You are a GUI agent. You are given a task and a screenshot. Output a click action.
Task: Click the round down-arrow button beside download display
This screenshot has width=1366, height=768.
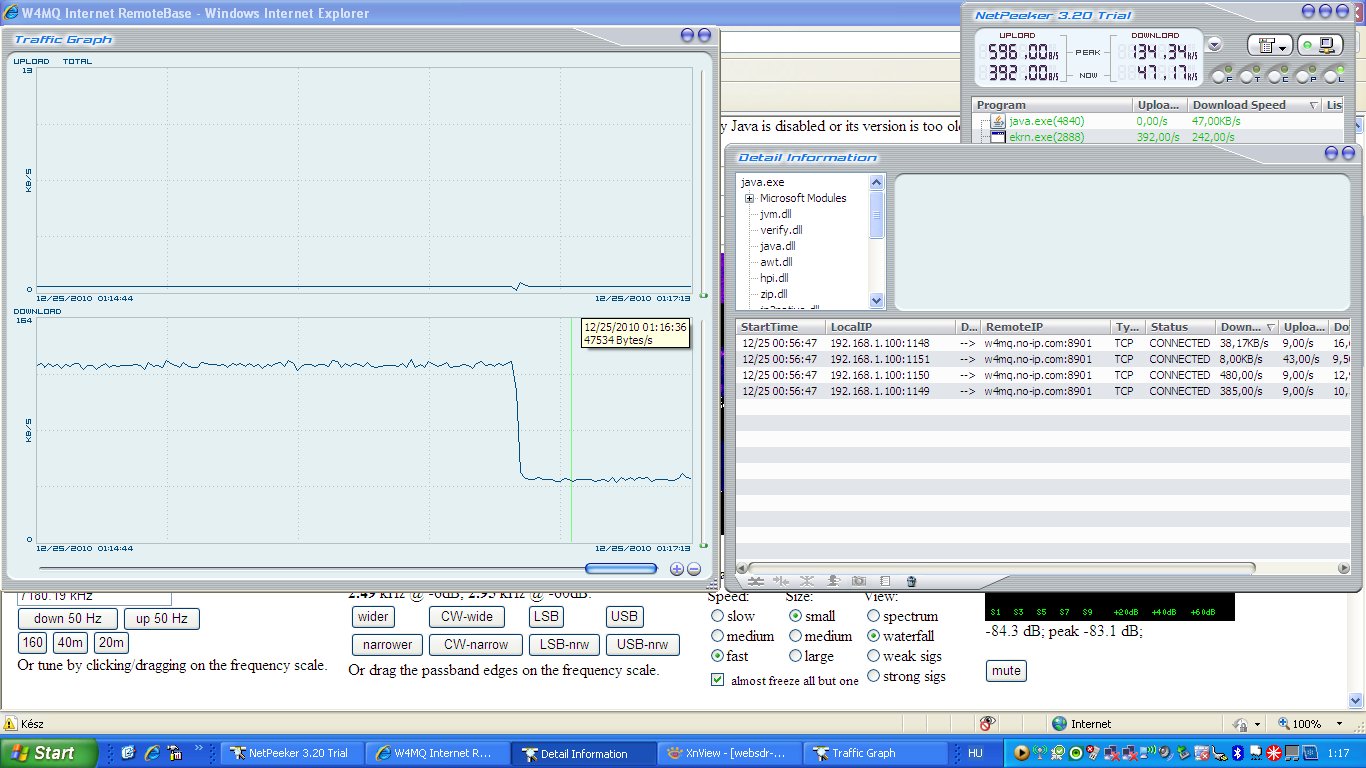click(x=1214, y=44)
